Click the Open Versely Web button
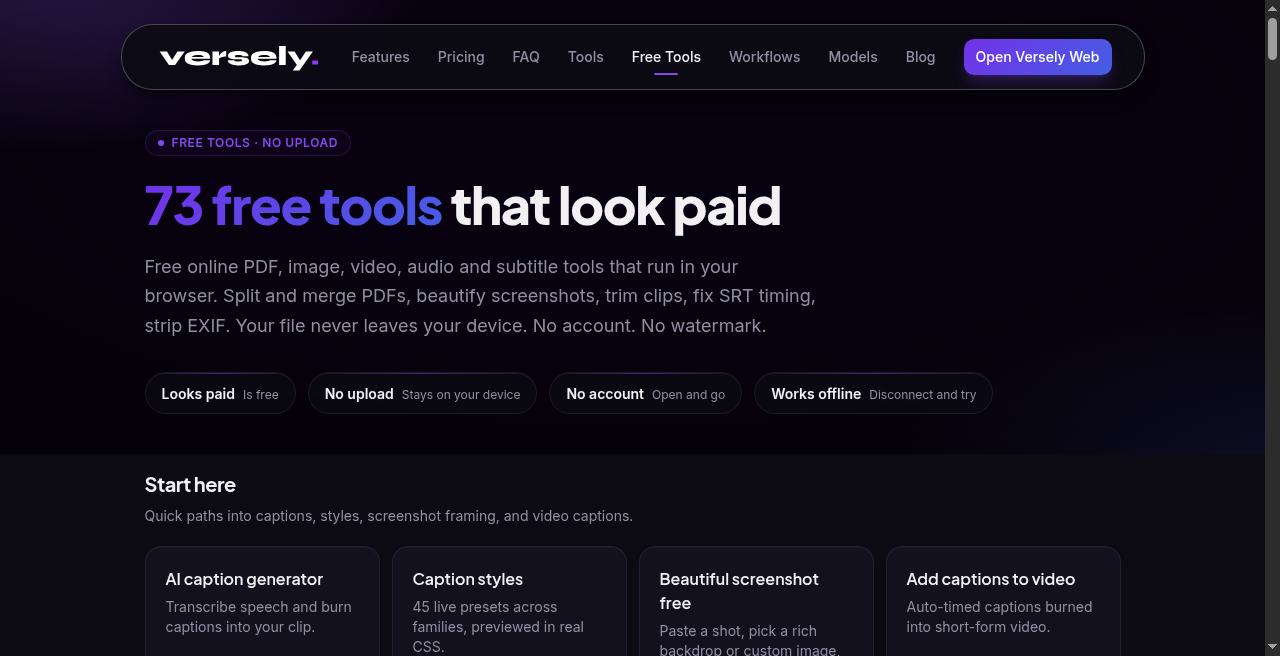This screenshot has width=1280, height=656. 1037,57
